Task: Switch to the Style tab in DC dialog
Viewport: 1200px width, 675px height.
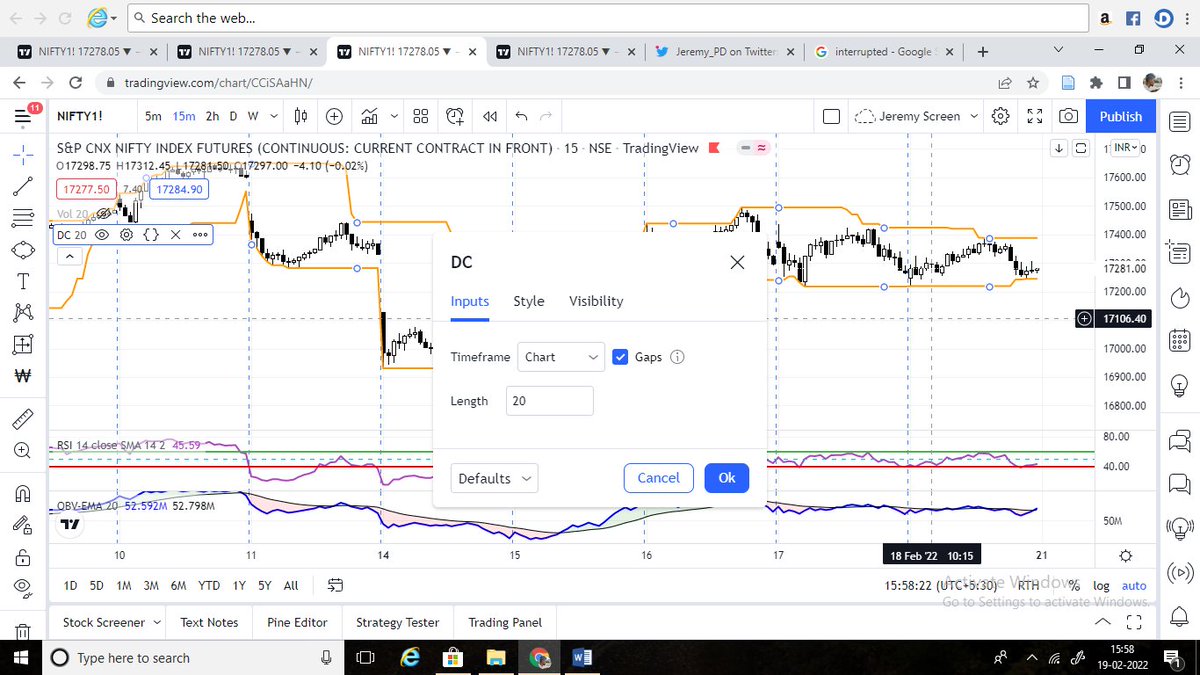Action: pos(529,301)
